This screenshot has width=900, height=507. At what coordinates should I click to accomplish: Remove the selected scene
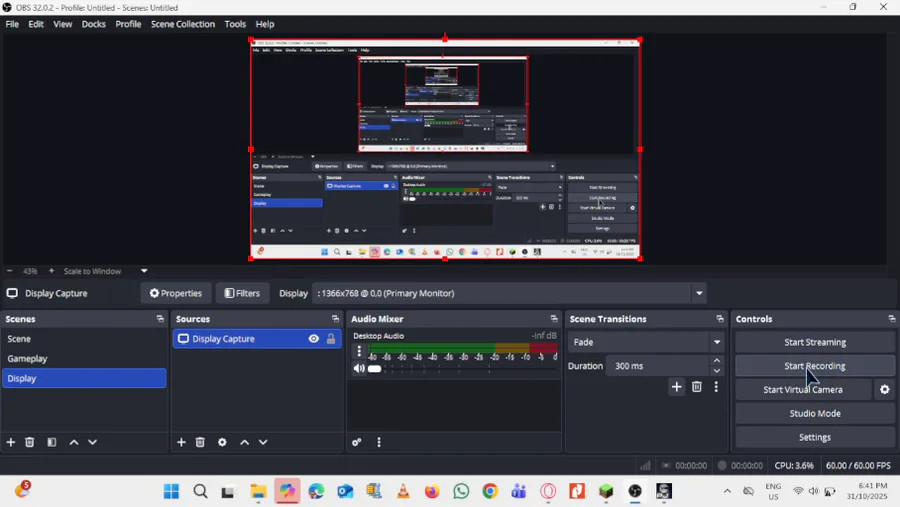coord(30,442)
